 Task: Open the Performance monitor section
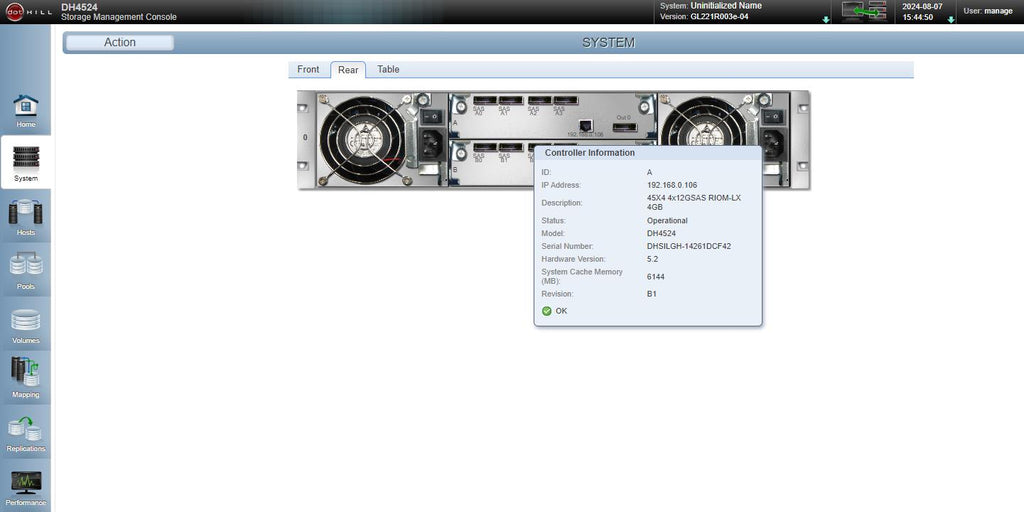pos(25,488)
